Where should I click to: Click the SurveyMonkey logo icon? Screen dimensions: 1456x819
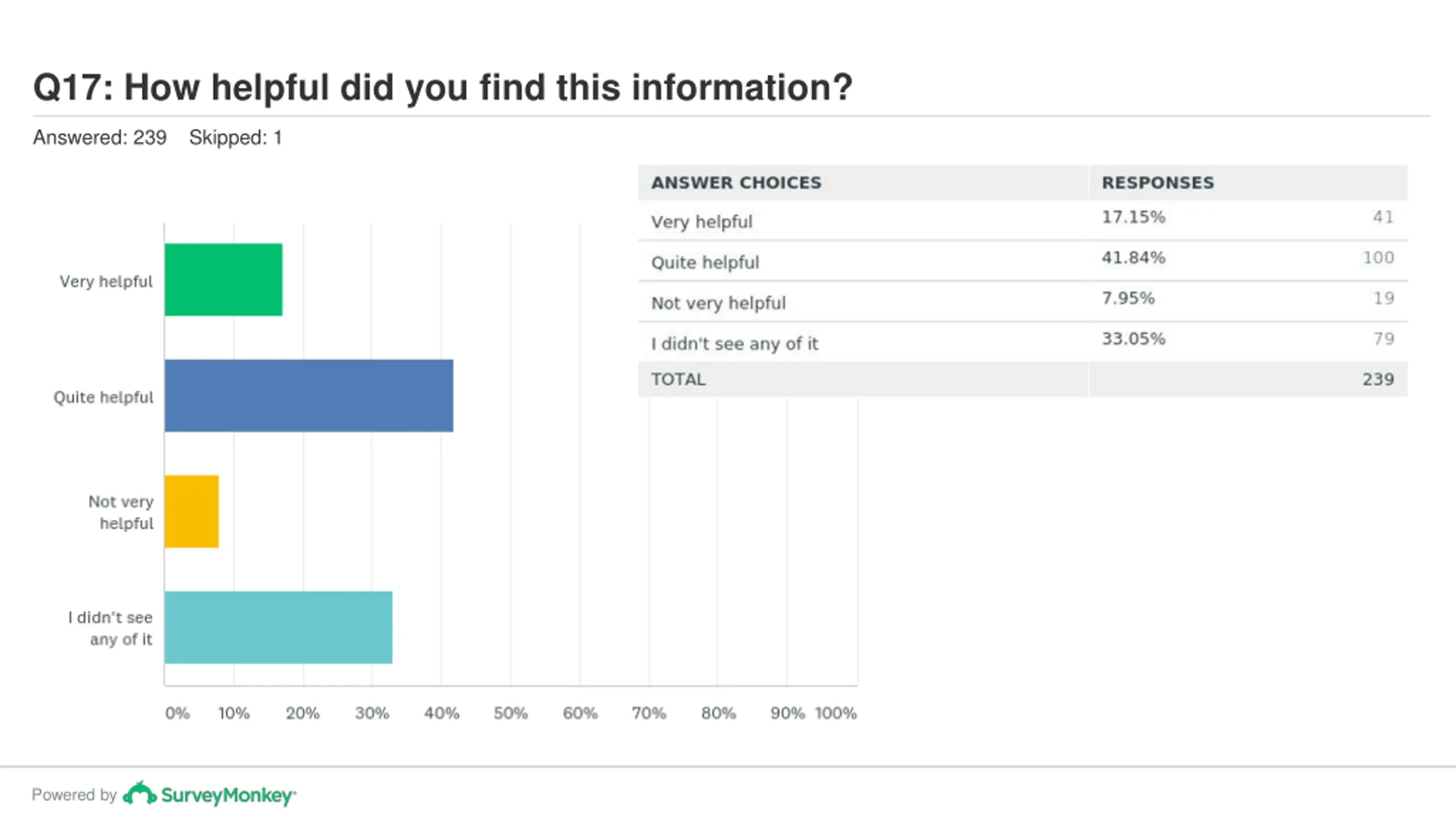[x=140, y=793]
